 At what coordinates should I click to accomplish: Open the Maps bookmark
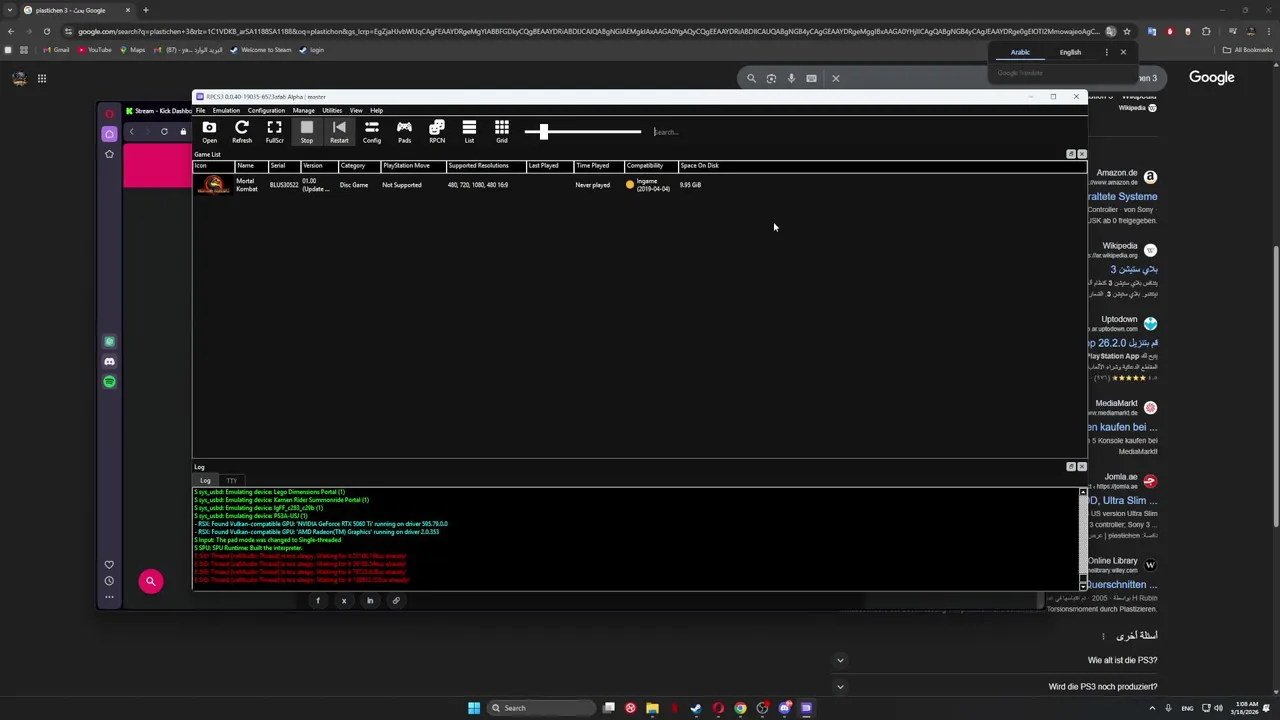coord(132,50)
